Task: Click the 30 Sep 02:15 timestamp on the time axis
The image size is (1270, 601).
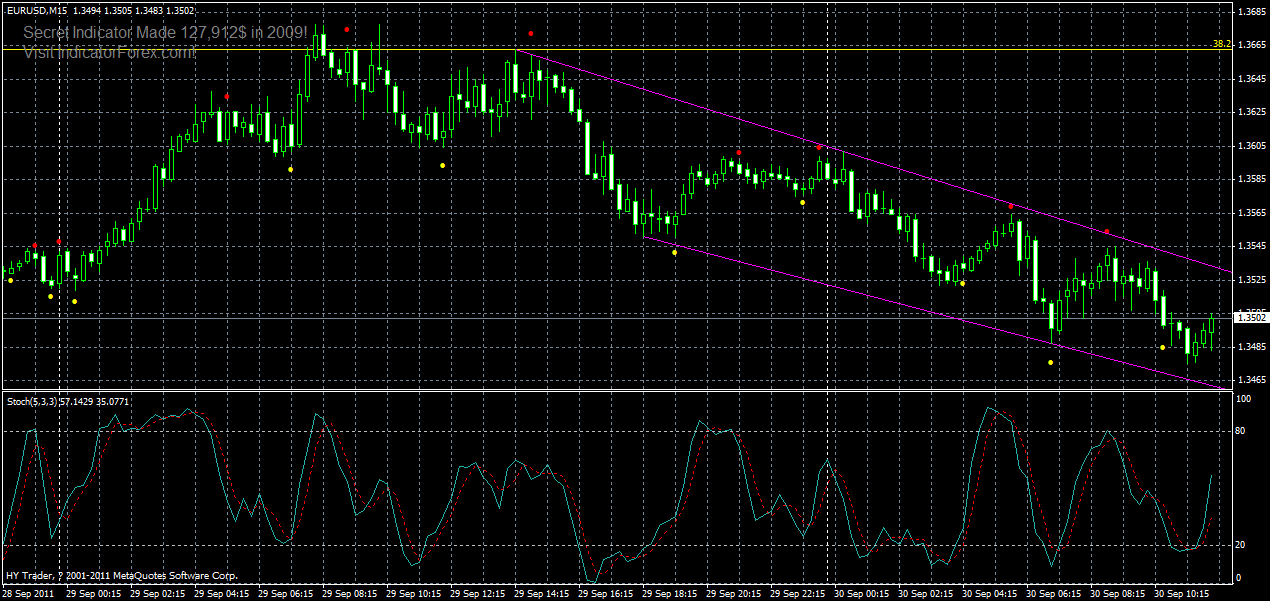Action: [x=925, y=592]
